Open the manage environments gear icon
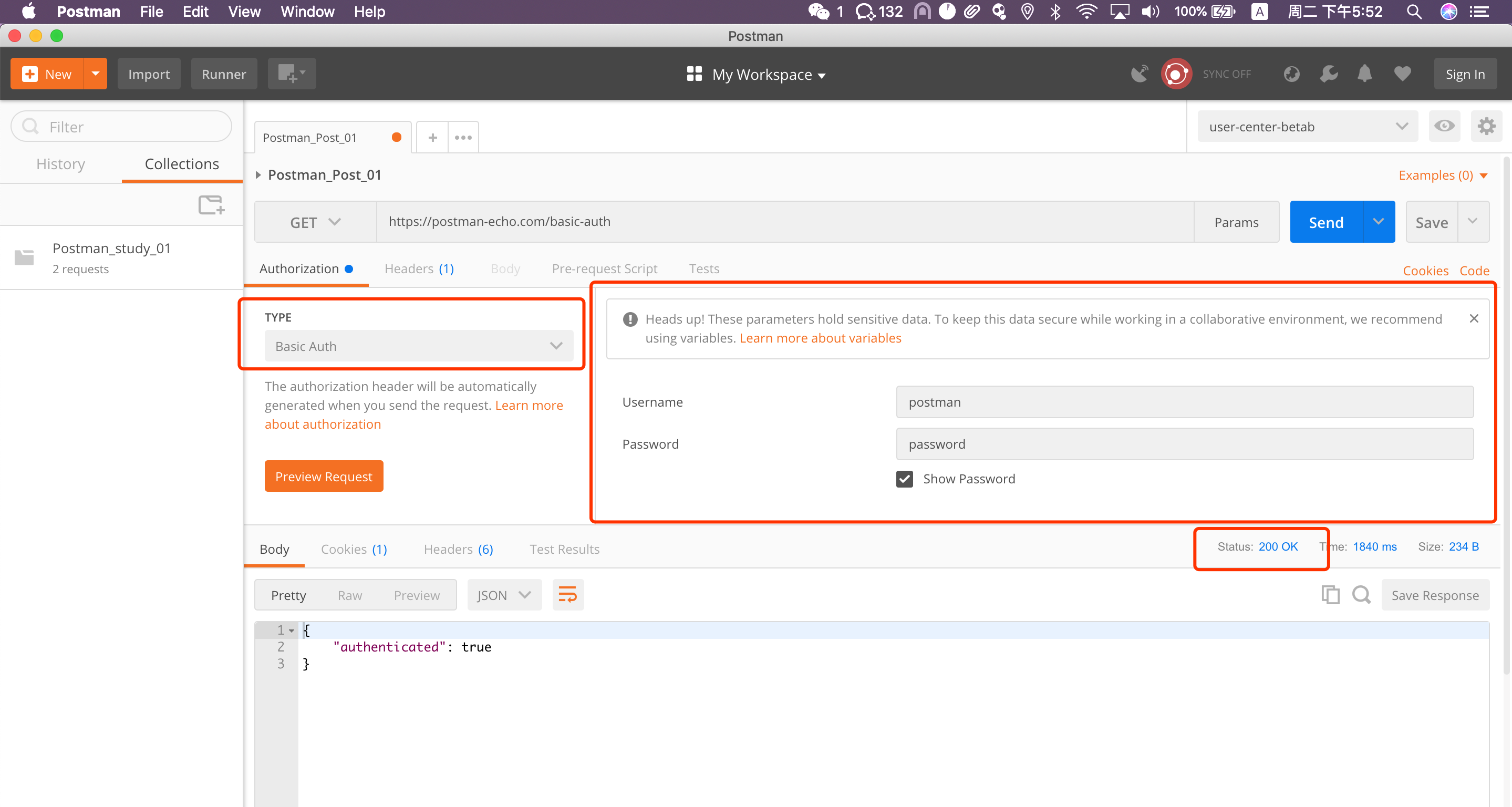 click(1486, 126)
